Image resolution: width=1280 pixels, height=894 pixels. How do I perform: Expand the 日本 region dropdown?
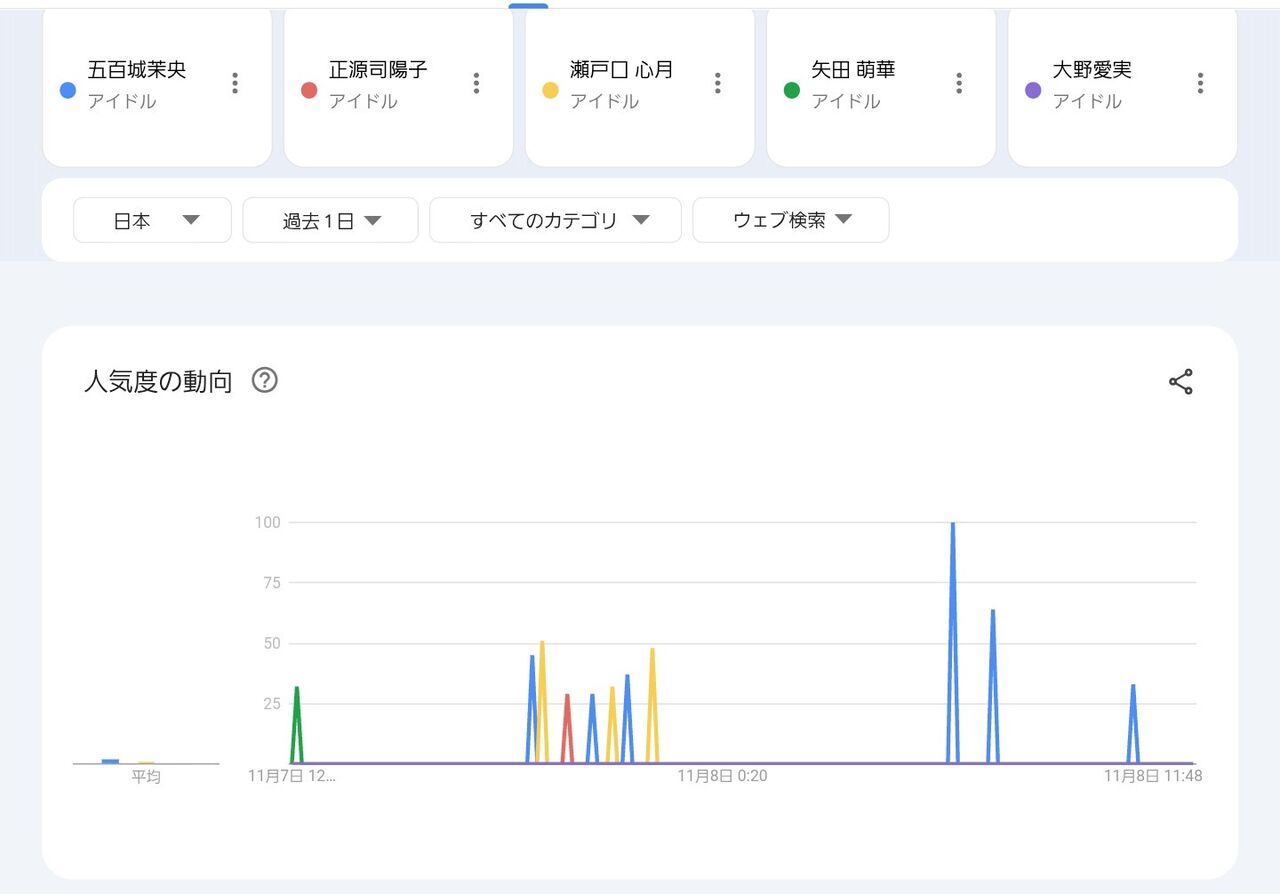pos(152,220)
